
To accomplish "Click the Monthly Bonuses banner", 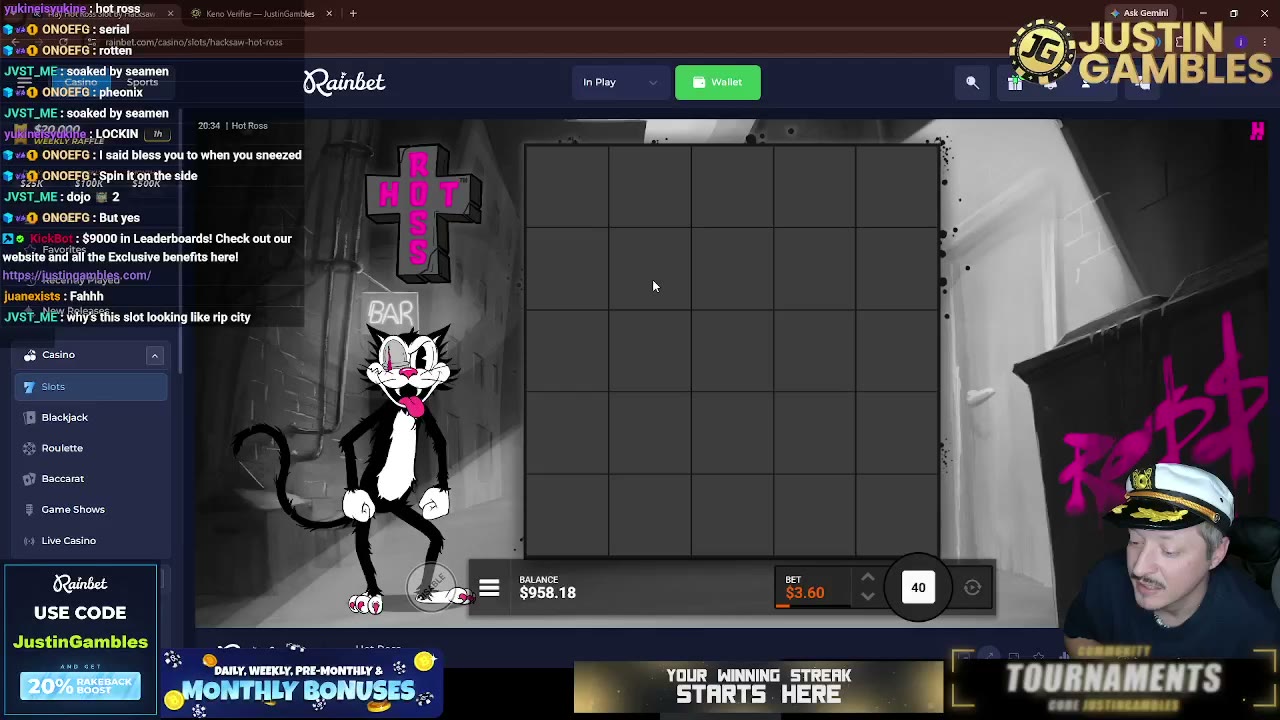I will point(302,684).
